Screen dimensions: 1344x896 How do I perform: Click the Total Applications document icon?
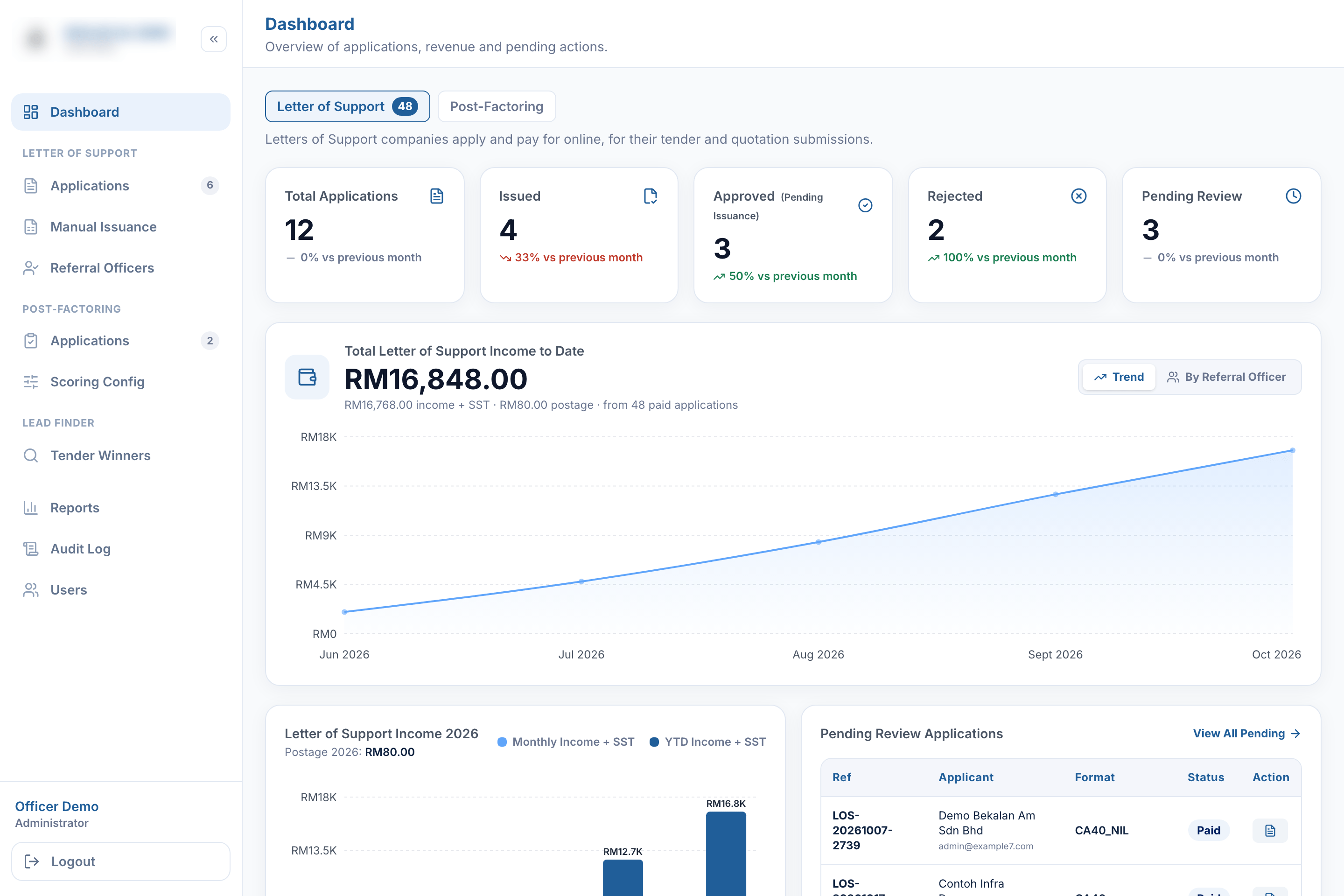(x=437, y=196)
